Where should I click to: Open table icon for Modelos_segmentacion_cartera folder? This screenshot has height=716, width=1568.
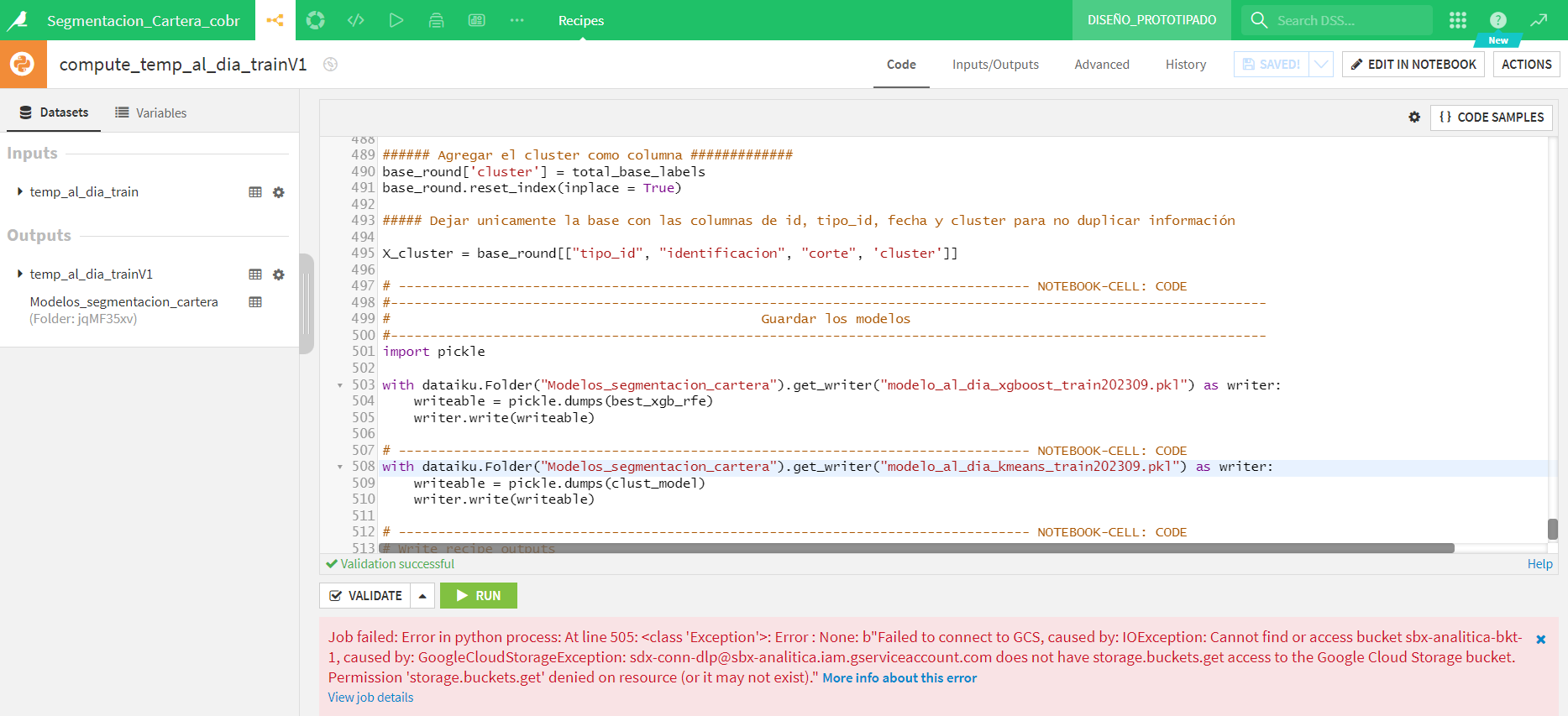point(255,302)
